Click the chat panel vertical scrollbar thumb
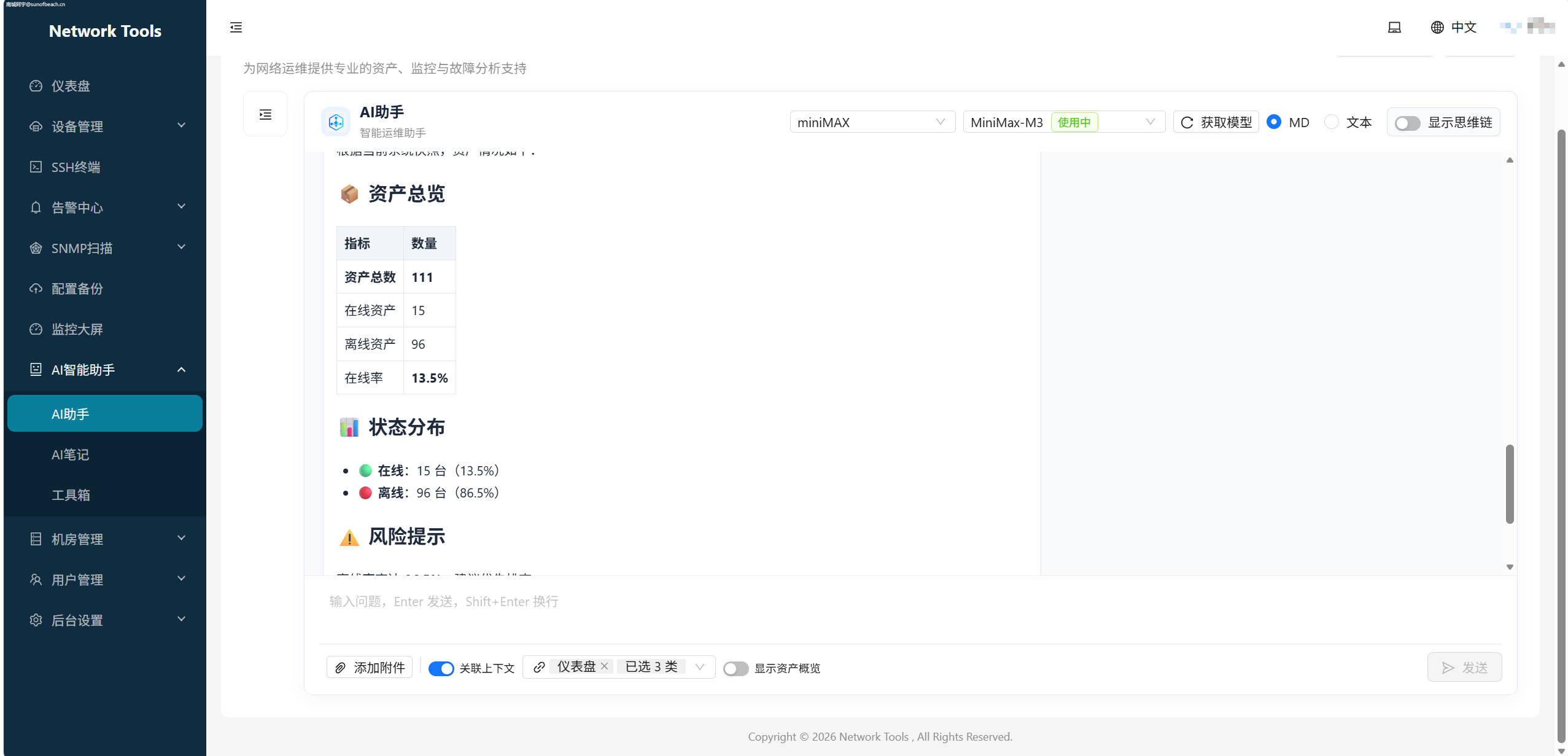Screen dimensions: 1568x756 [x=1510, y=484]
